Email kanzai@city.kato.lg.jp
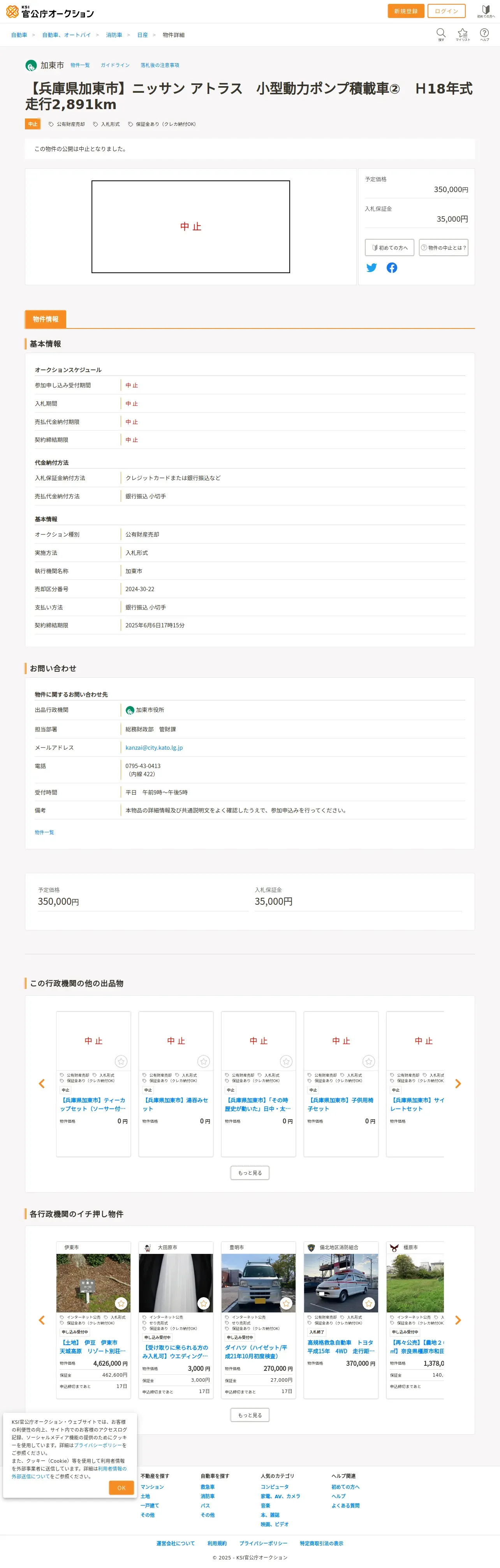 tap(154, 747)
